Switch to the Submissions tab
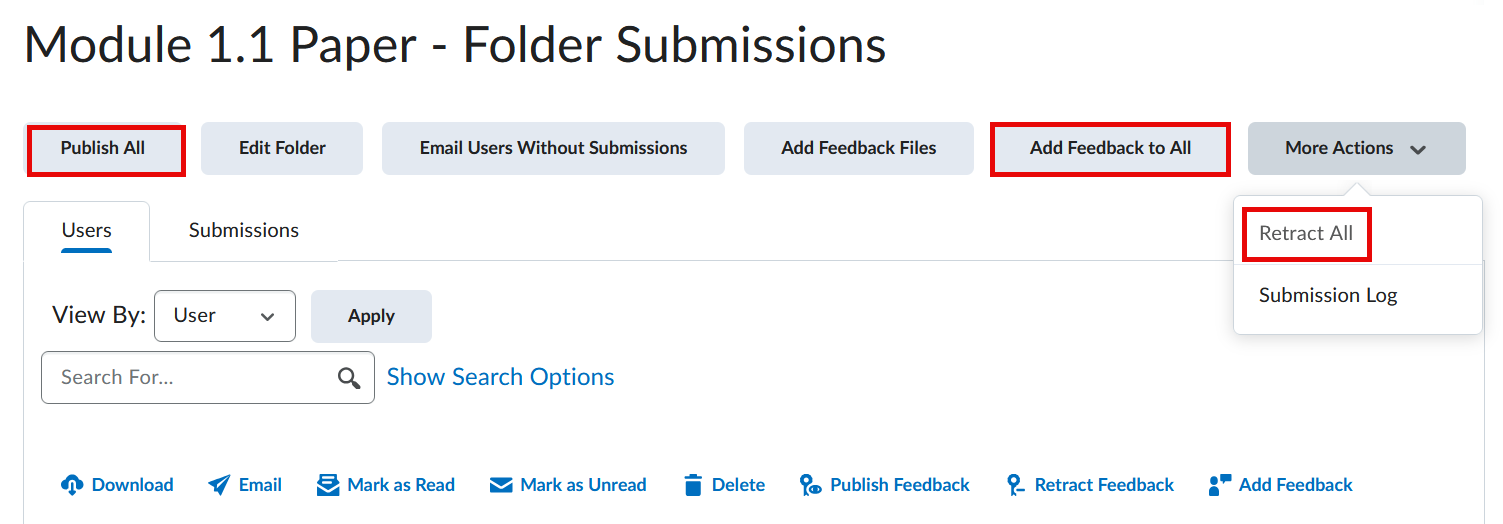1503x524 pixels. click(x=244, y=231)
